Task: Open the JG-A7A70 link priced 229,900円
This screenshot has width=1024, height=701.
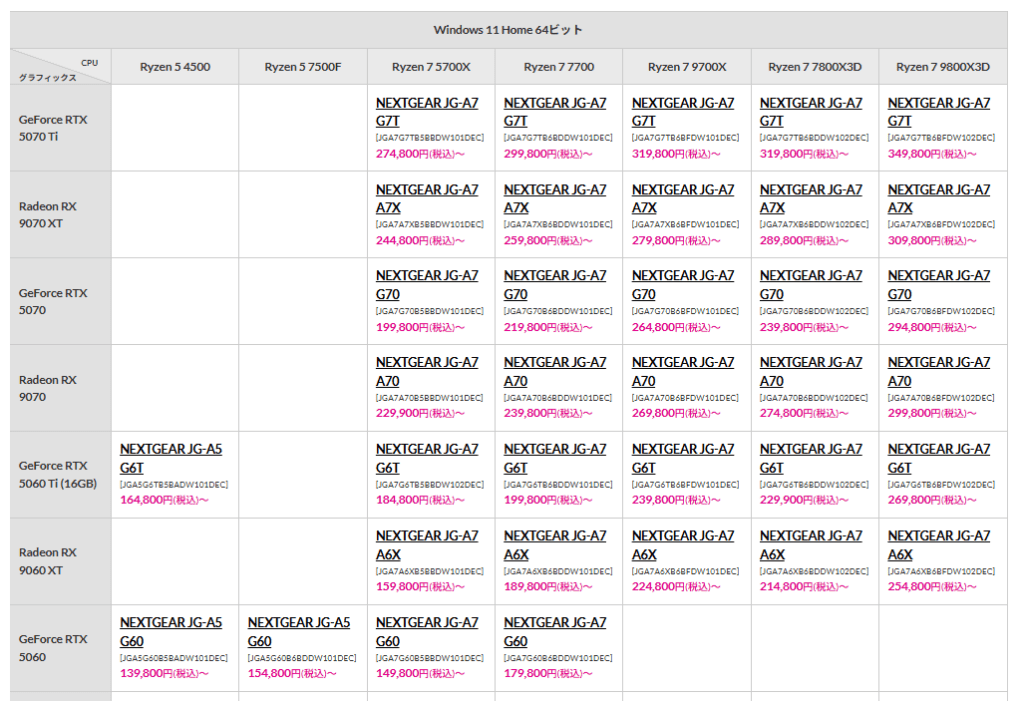Action: [x=426, y=371]
